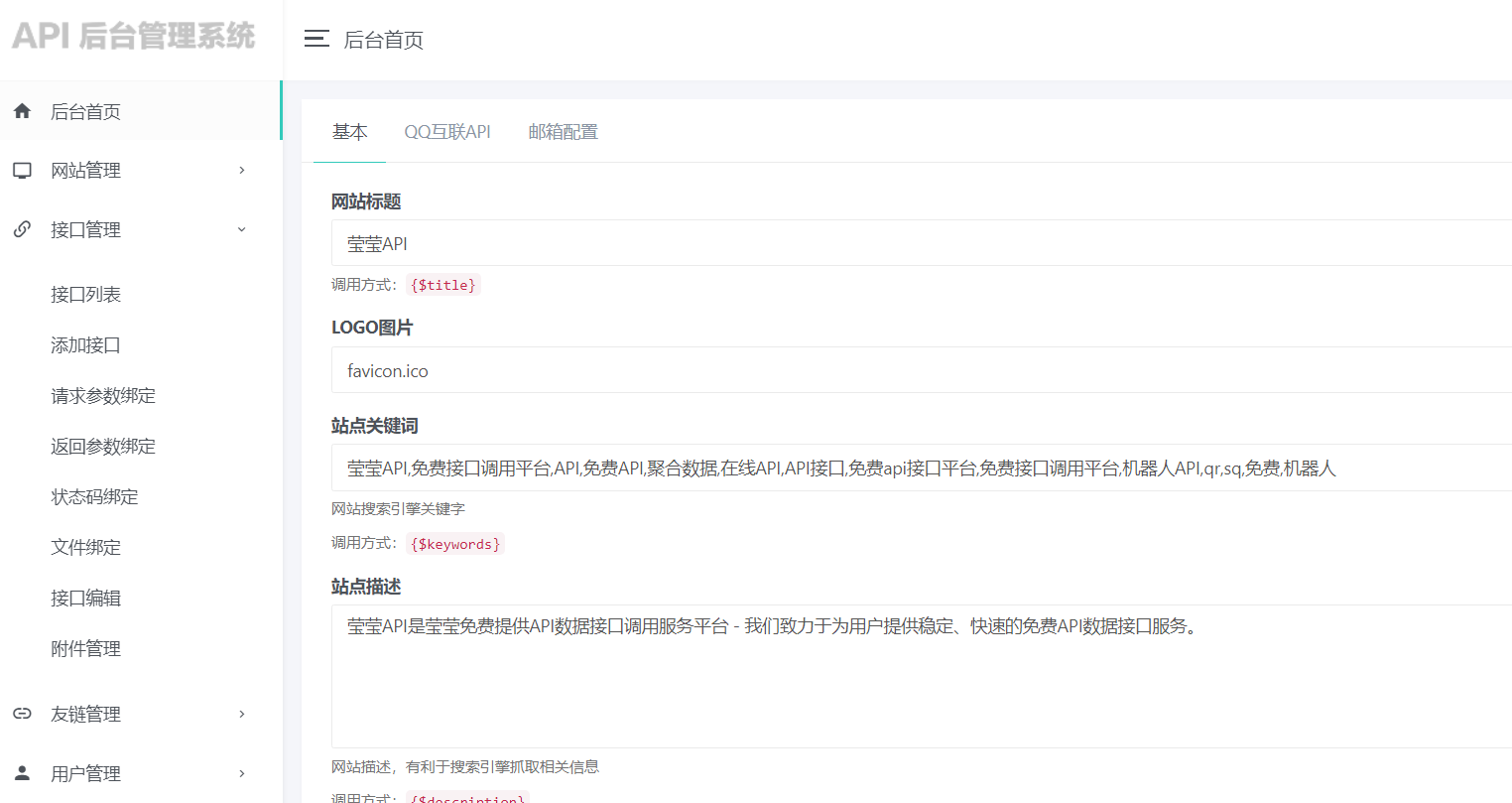This screenshot has height=803, width=1512.
Task: Click the home icon beside 后台首页
Action: (23, 111)
